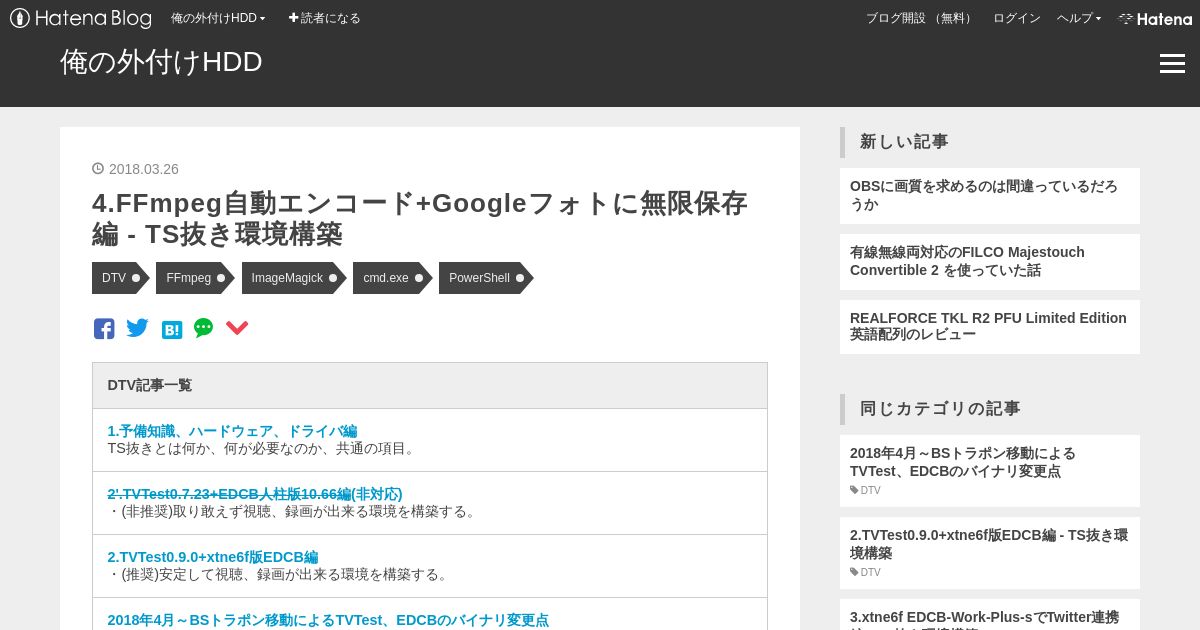Open the Hatena Blog logo link
Viewport: 1200px width, 630px height.
[81, 18]
